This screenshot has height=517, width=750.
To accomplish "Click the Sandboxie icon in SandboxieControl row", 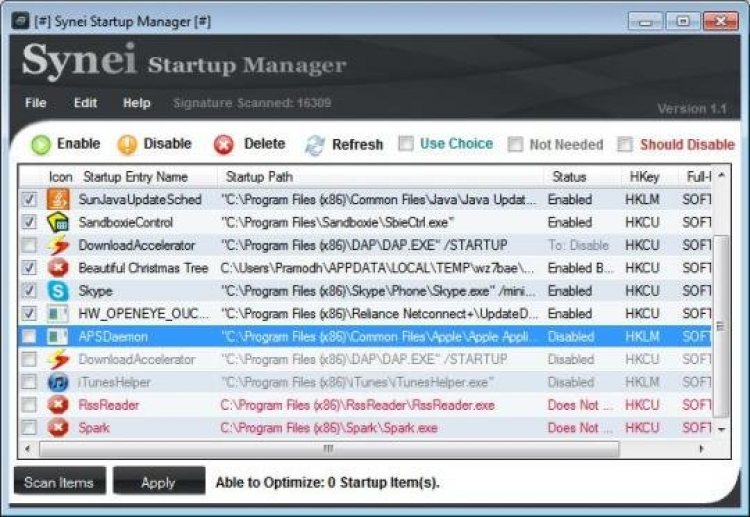I will pos(58,222).
